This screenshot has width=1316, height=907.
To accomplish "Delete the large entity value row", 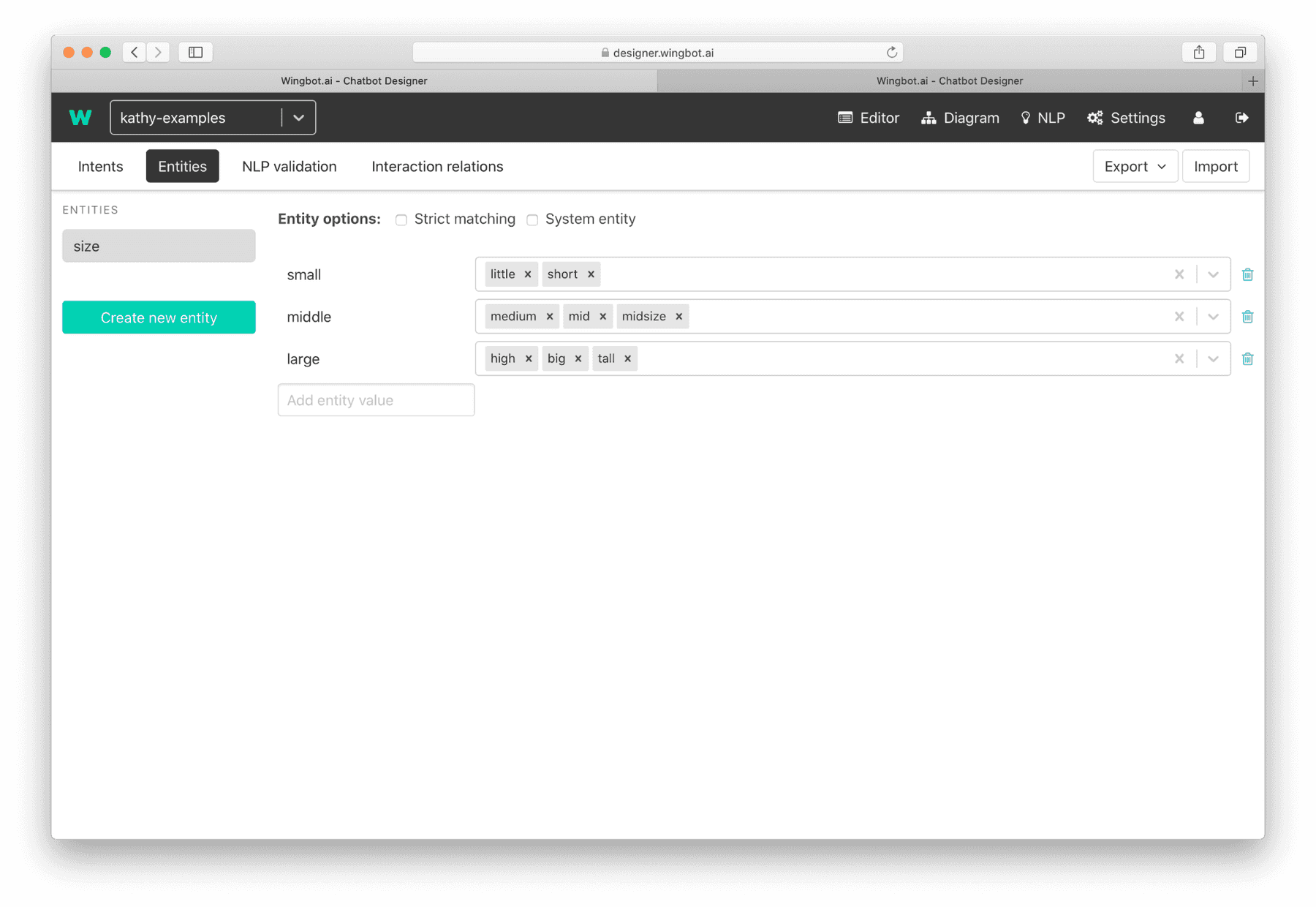I will pyautogui.click(x=1248, y=358).
